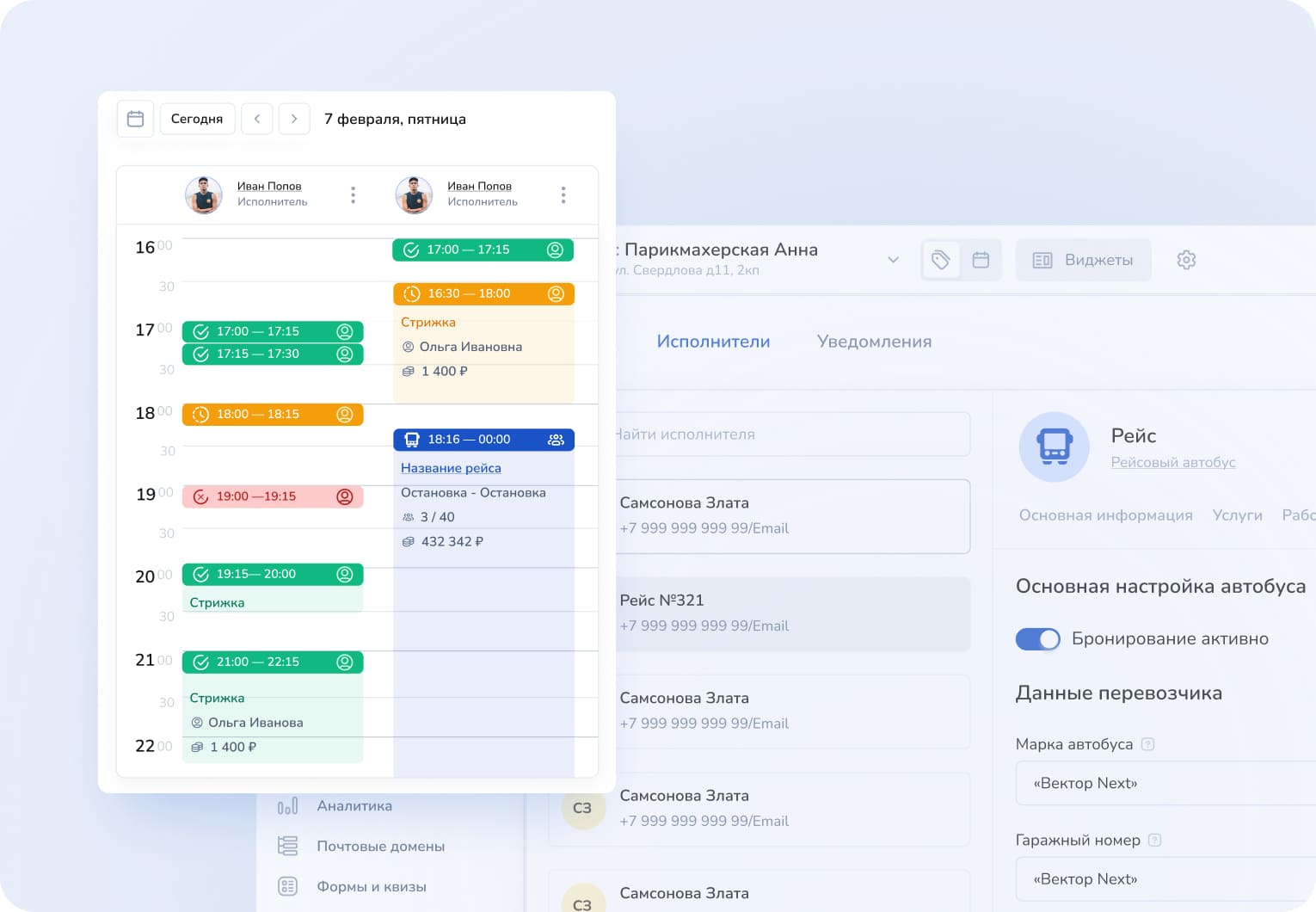
Task: Switch to the Исполнители tab
Action: coord(713,342)
